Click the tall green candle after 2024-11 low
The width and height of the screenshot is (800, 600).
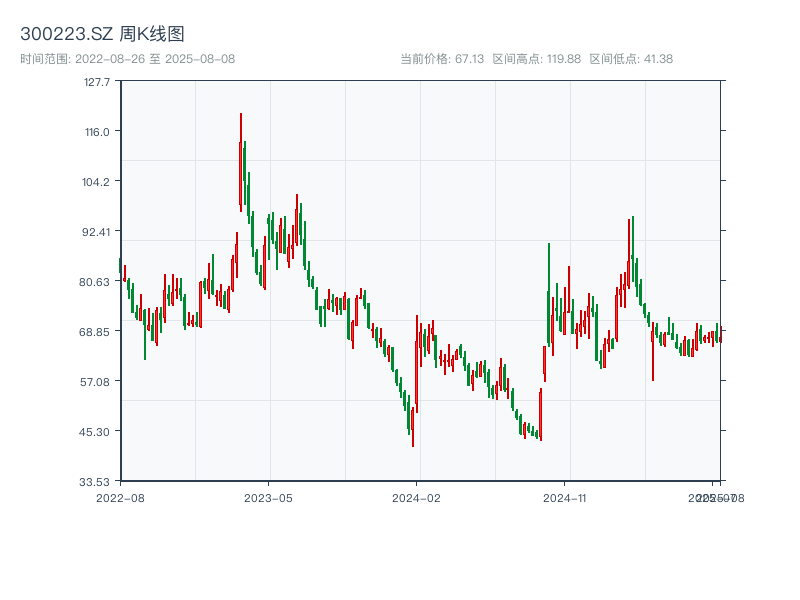click(549, 295)
